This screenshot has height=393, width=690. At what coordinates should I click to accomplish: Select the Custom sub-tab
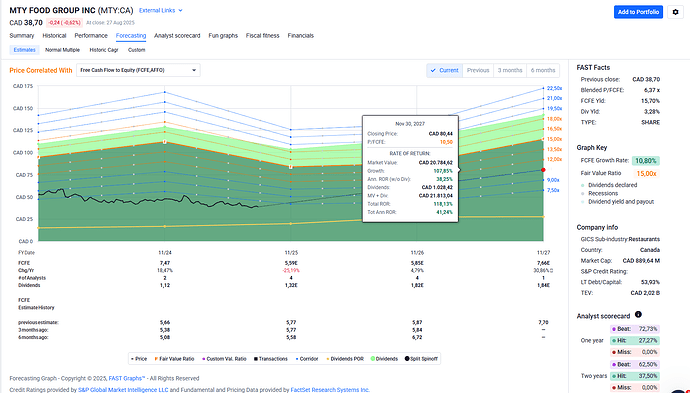pos(136,50)
